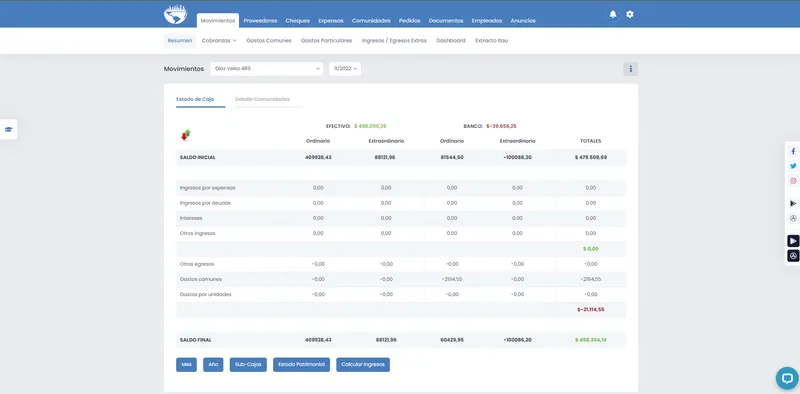Viewport: 800px width, 394px height.
Task: Click the EFECTIVO amount $ 498.050,39
Action: click(369, 126)
